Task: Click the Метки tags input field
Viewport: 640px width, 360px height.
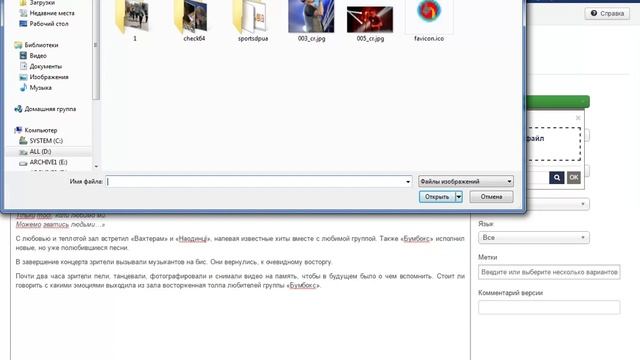Action: coord(549,272)
